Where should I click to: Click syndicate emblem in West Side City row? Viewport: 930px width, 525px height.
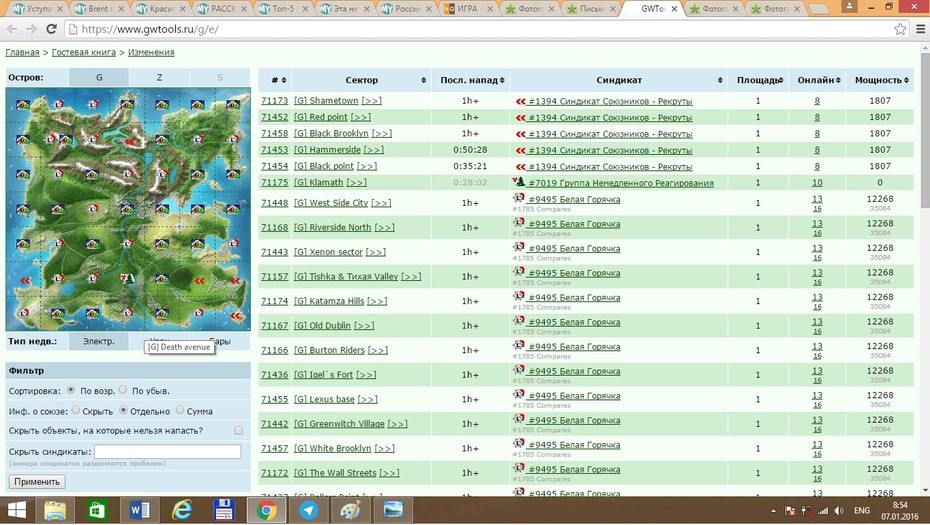point(519,198)
